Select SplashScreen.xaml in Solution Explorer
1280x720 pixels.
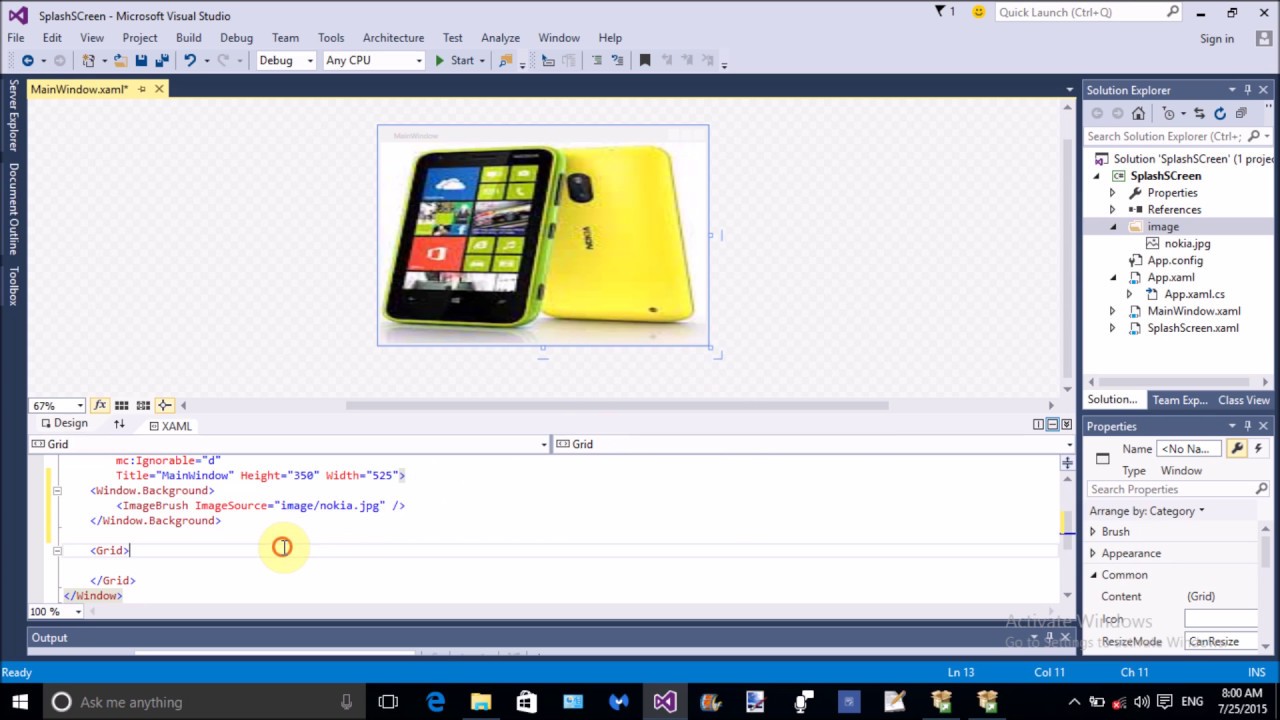pyautogui.click(x=1193, y=328)
